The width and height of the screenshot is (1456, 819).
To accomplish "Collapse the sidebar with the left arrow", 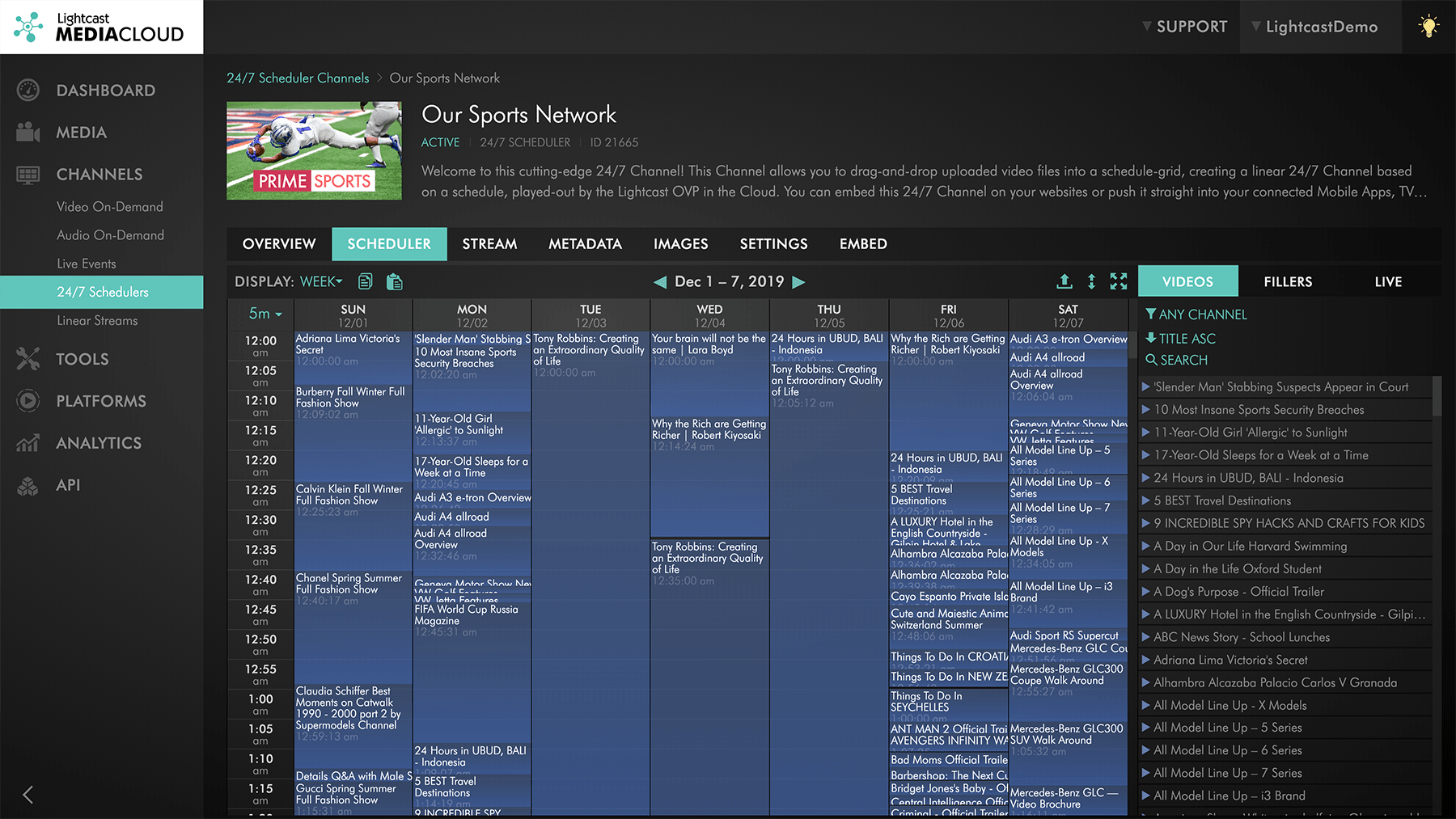I will click(28, 795).
